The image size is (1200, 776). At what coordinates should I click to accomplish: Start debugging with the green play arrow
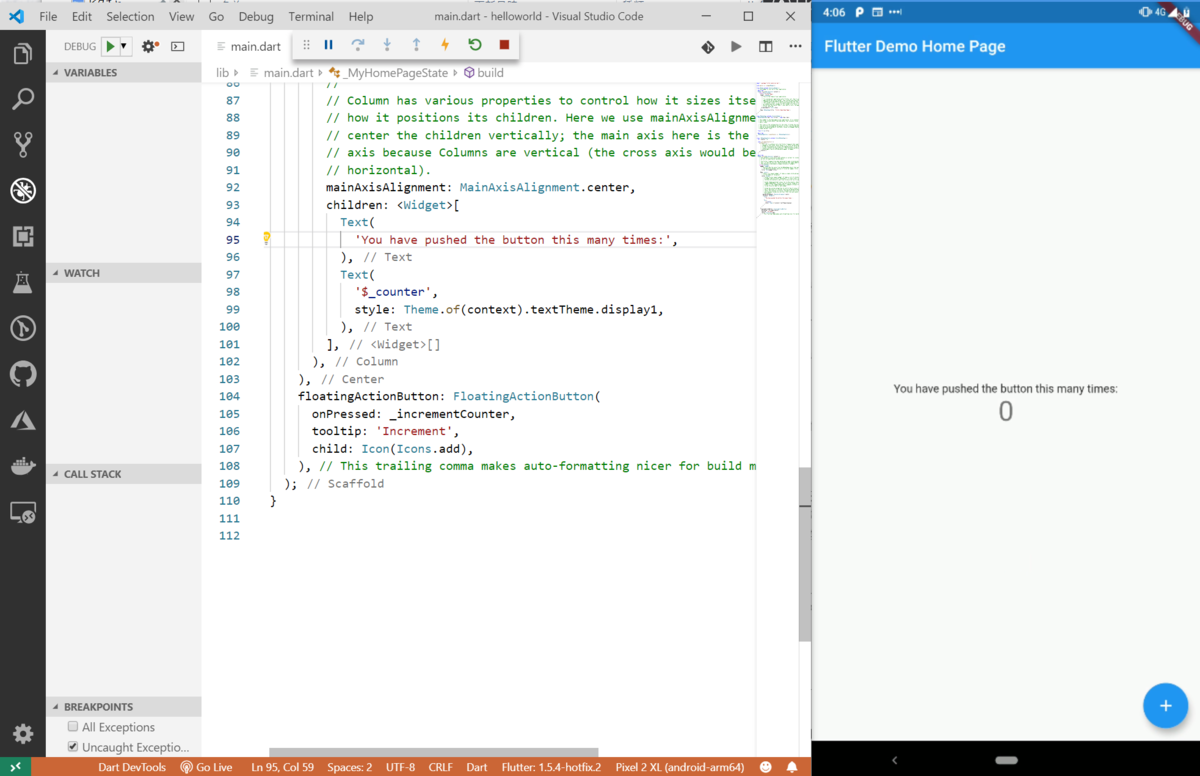point(110,46)
